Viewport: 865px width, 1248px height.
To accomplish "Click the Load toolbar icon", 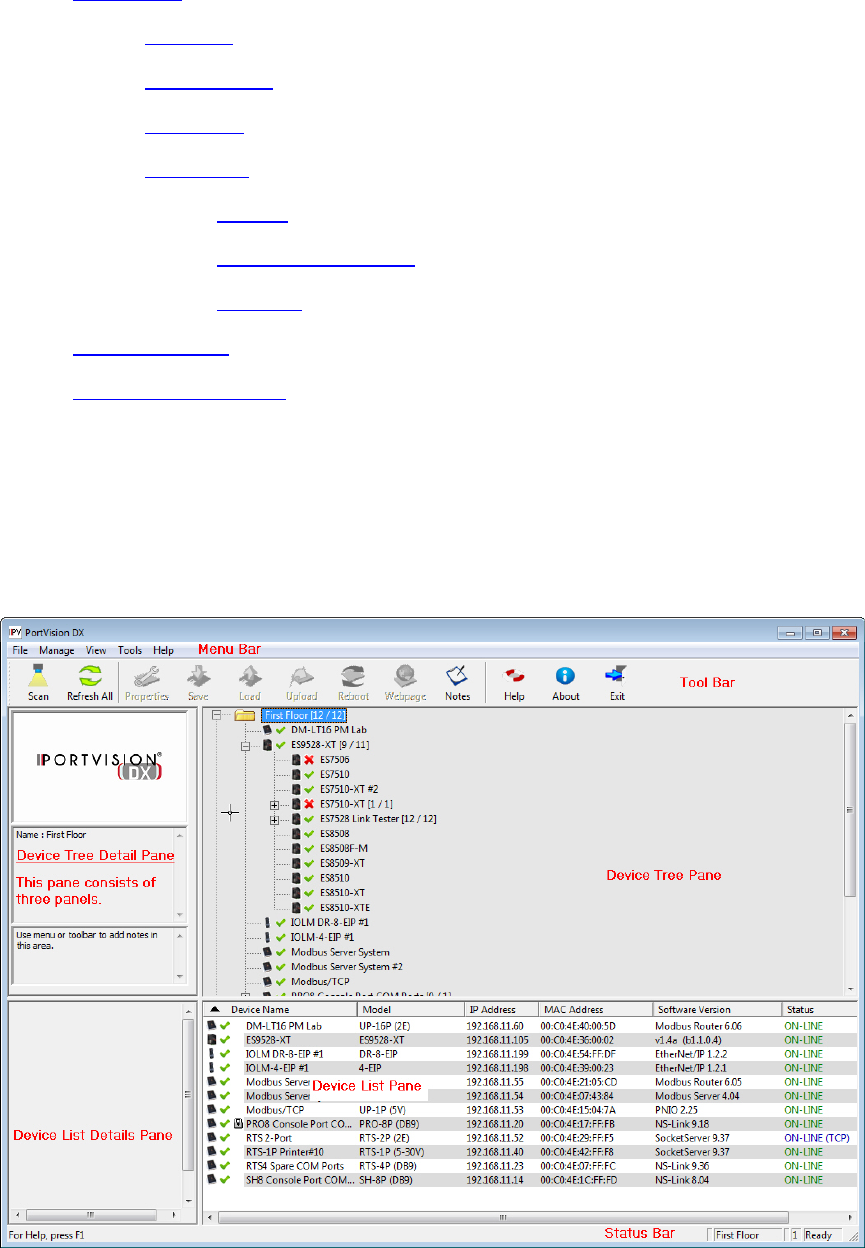I will click(x=250, y=681).
